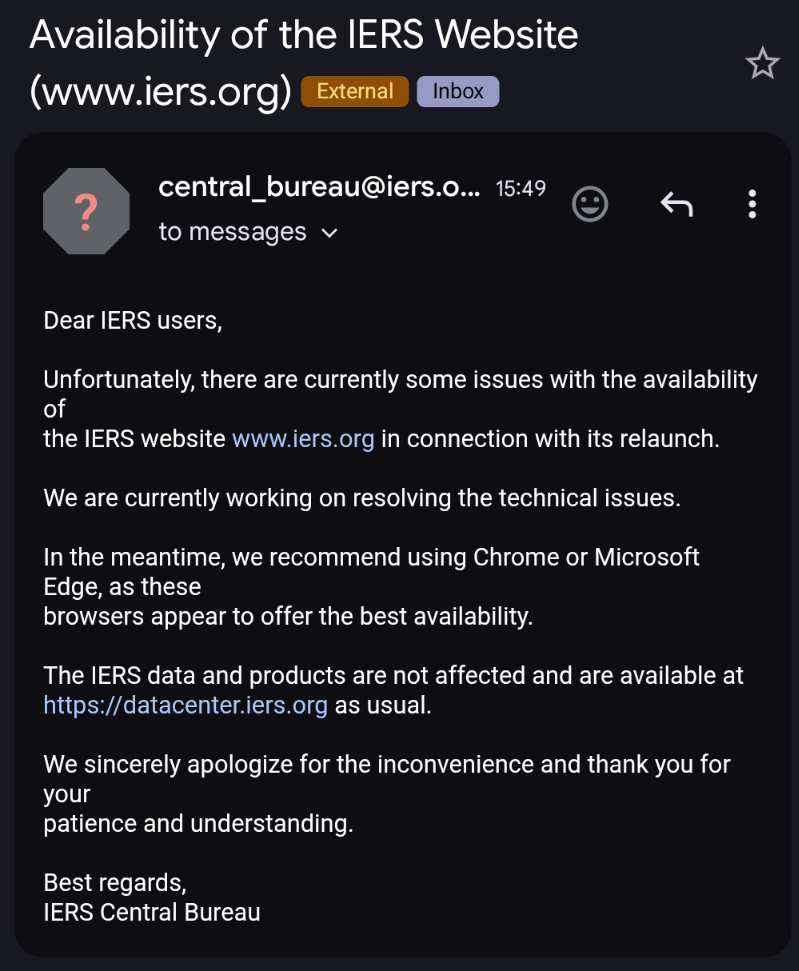
Task: Add an emoji reaction to the message
Action: 590,204
